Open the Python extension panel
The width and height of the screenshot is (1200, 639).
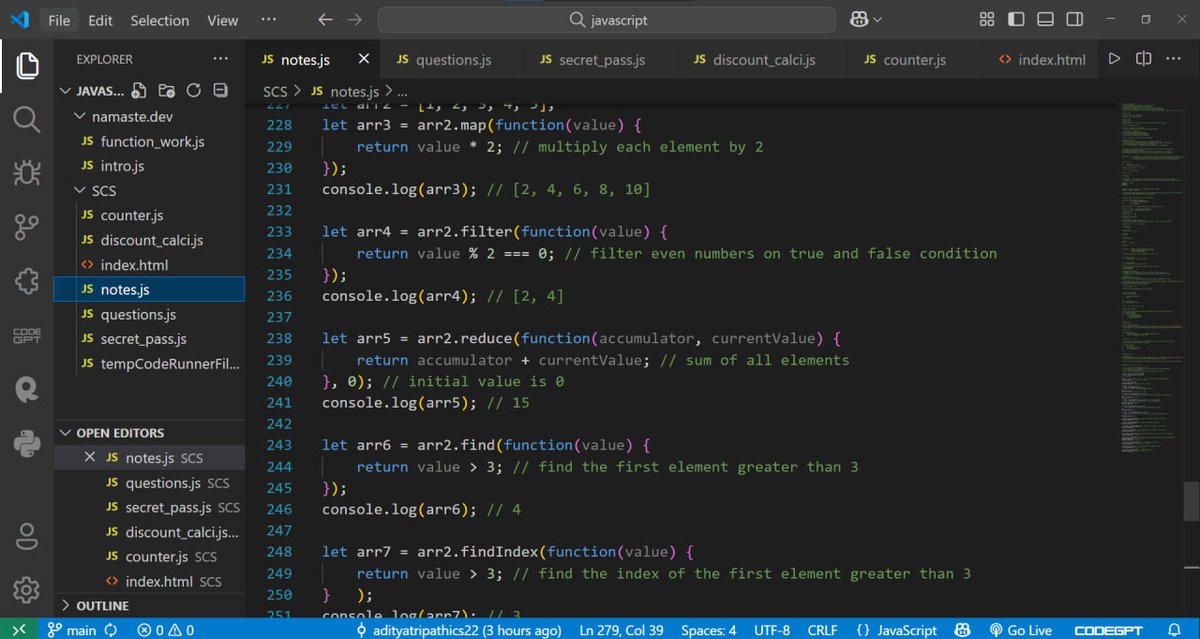tap(26, 442)
